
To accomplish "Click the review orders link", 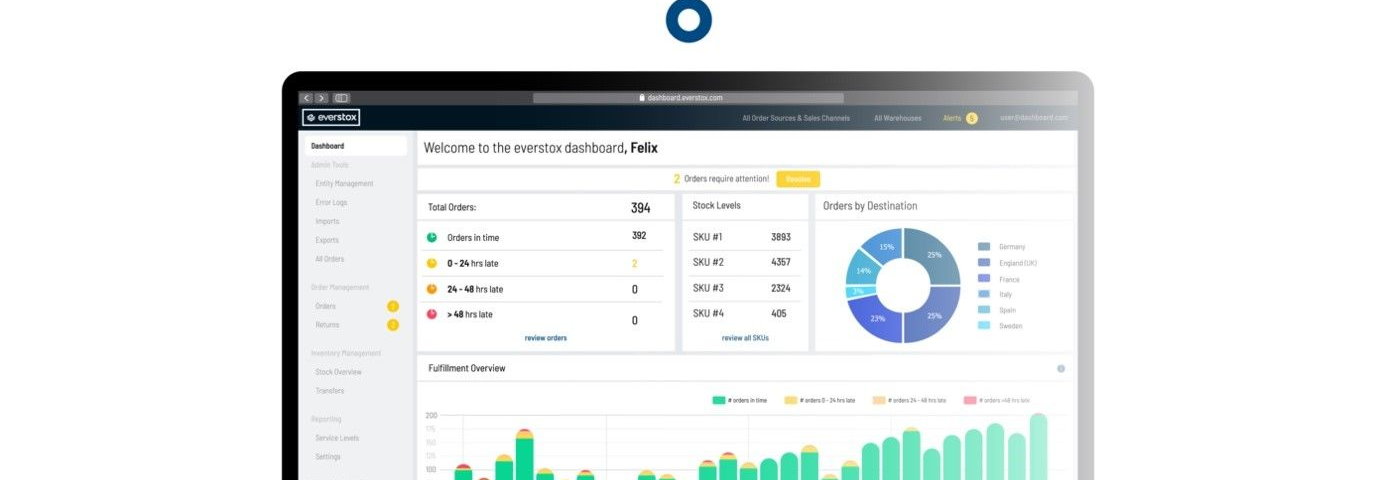I will tap(546, 338).
